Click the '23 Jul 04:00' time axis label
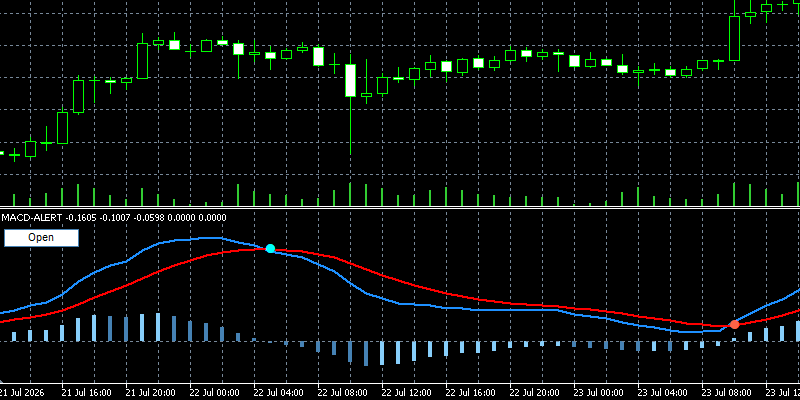 pos(663,393)
